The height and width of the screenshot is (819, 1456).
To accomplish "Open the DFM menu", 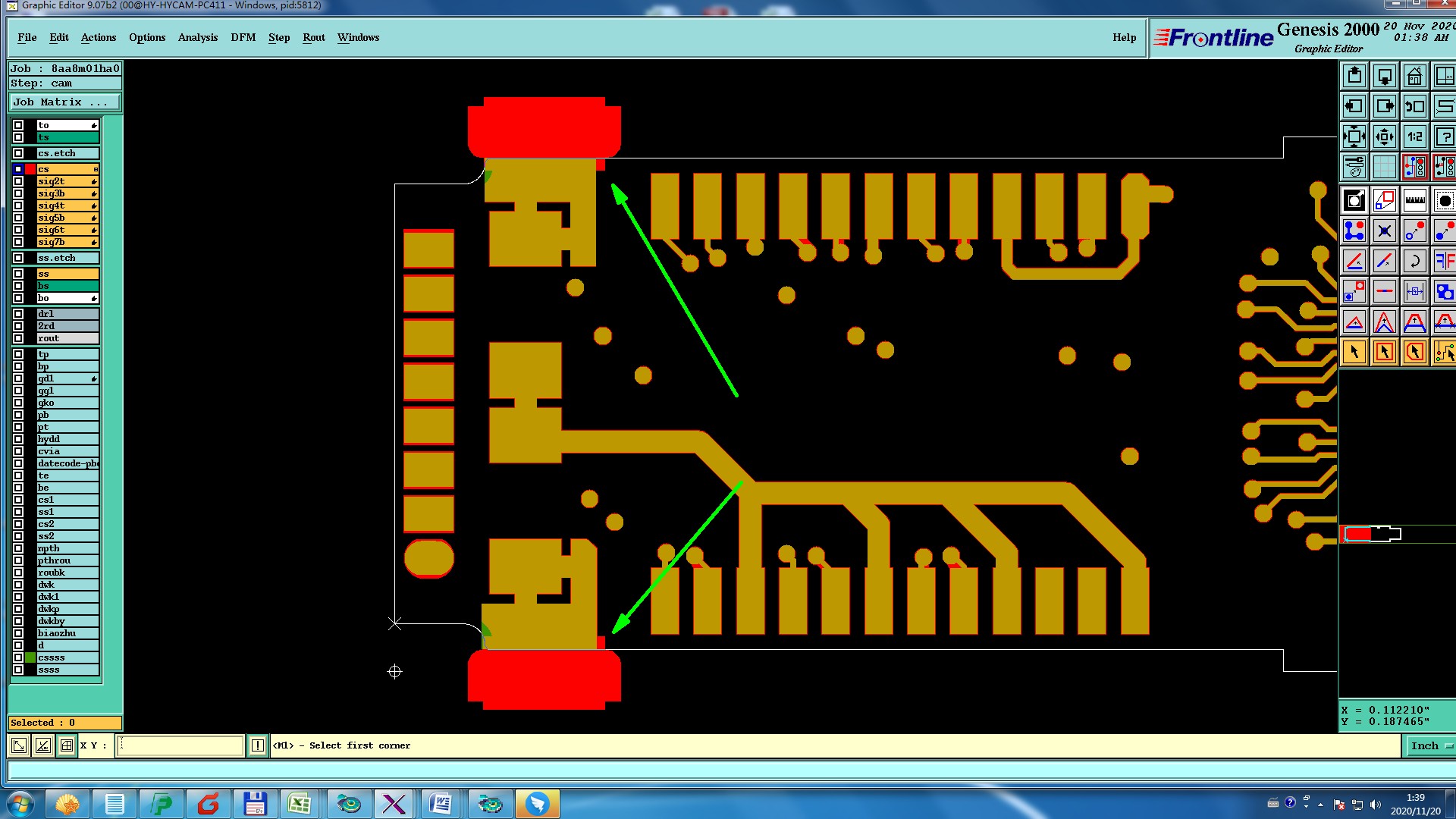I will coord(243,37).
